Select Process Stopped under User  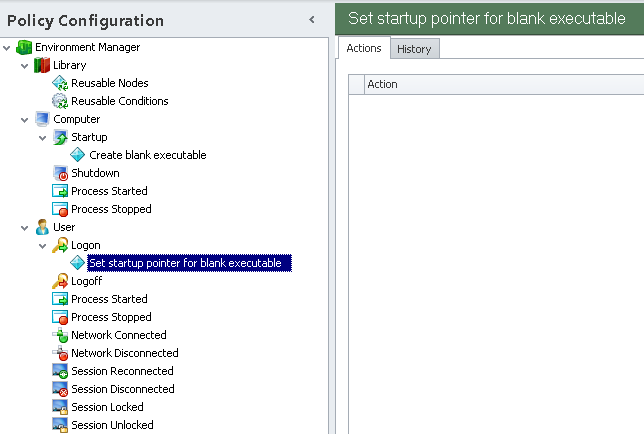[x=111, y=317]
